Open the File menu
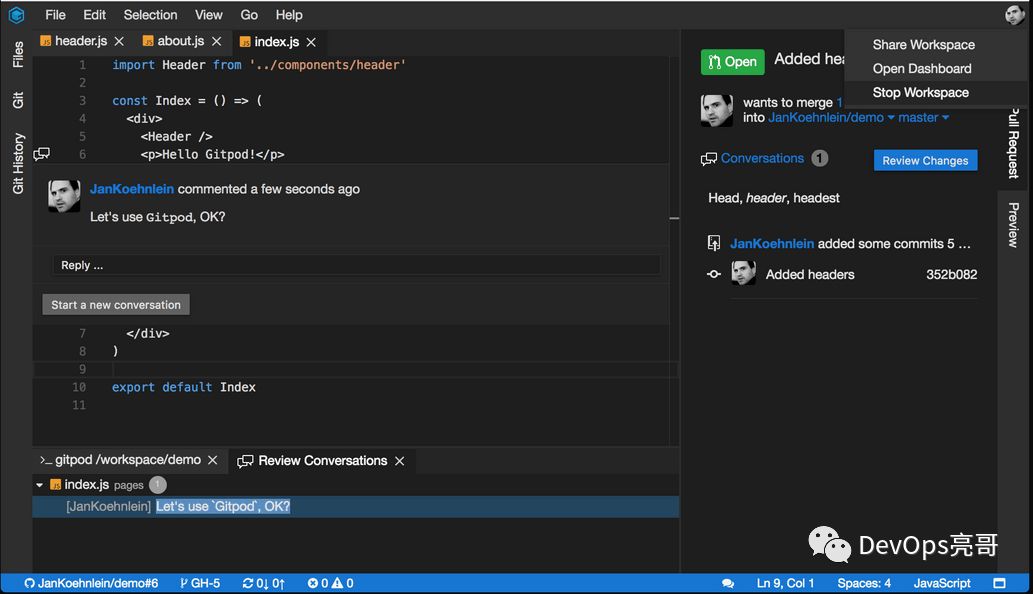 pos(55,14)
